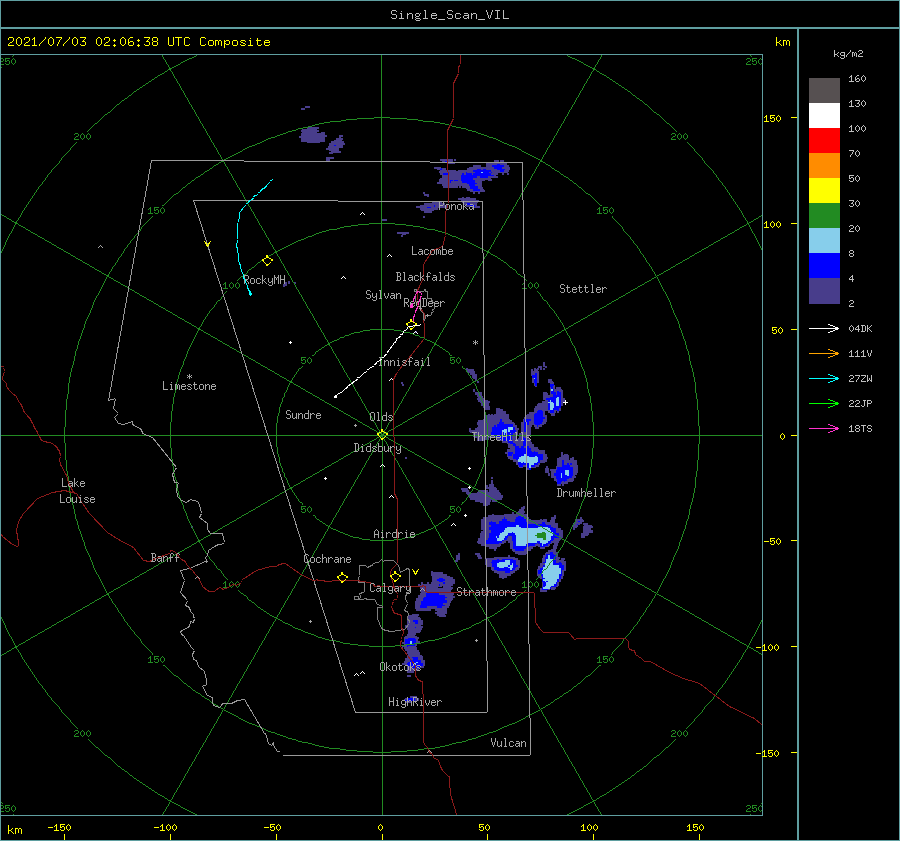Click the green VIL core east of Strathmore
This screenshot has width=900, height=841.
pos(542,536)
